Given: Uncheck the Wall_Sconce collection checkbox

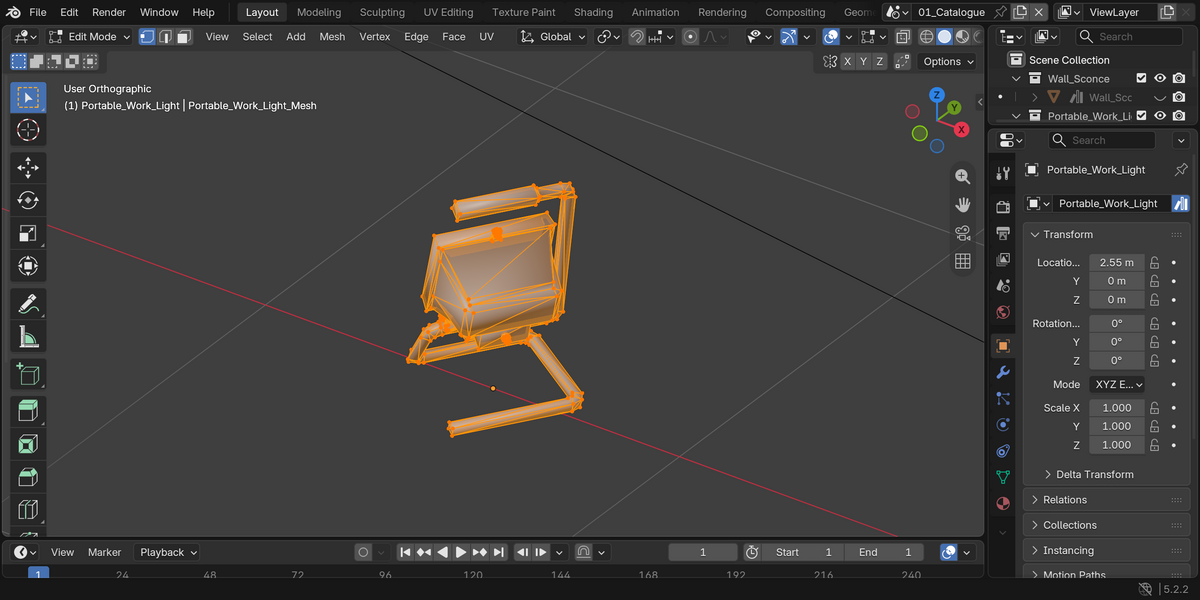Looking at the screenshot, I should coord(1141,78).
